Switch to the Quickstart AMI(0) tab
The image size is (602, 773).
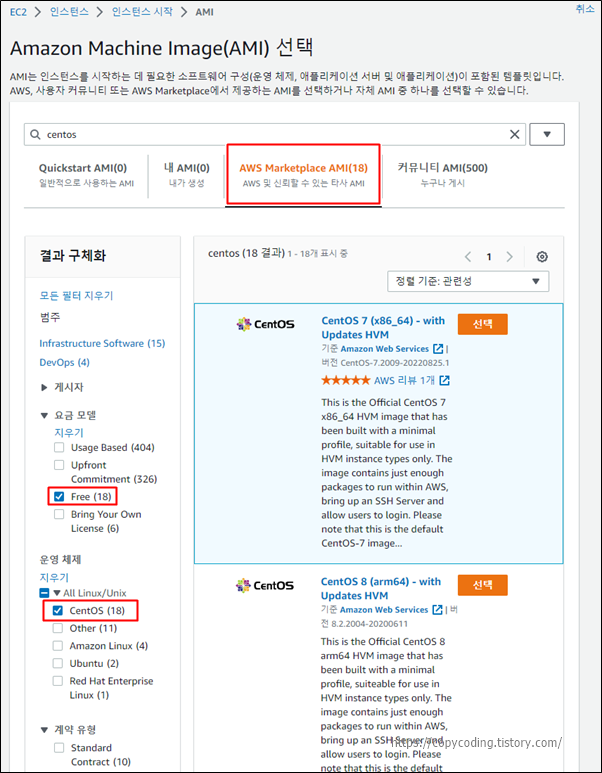point(86,176)
